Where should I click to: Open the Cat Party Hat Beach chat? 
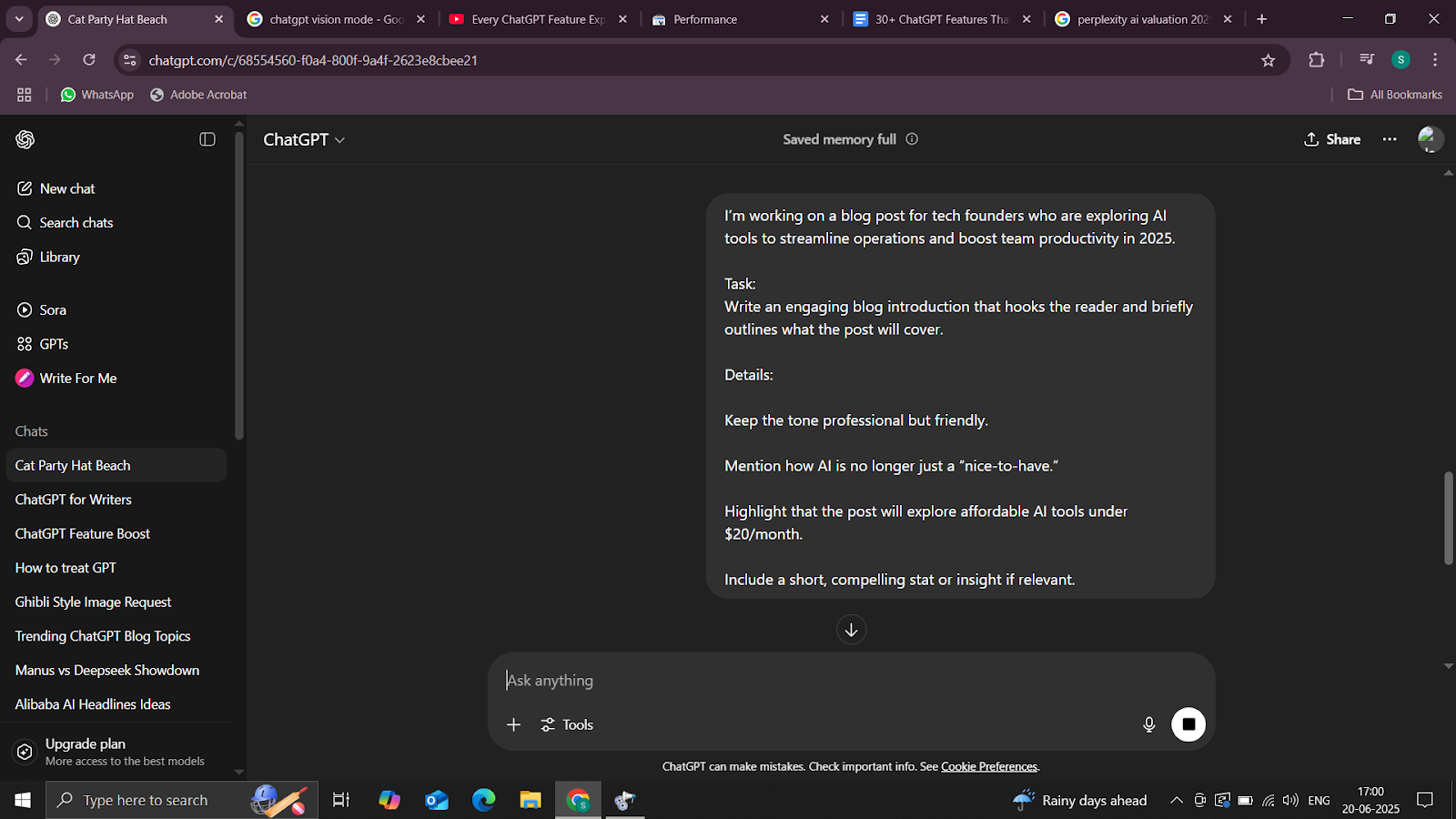pos(116,465)
